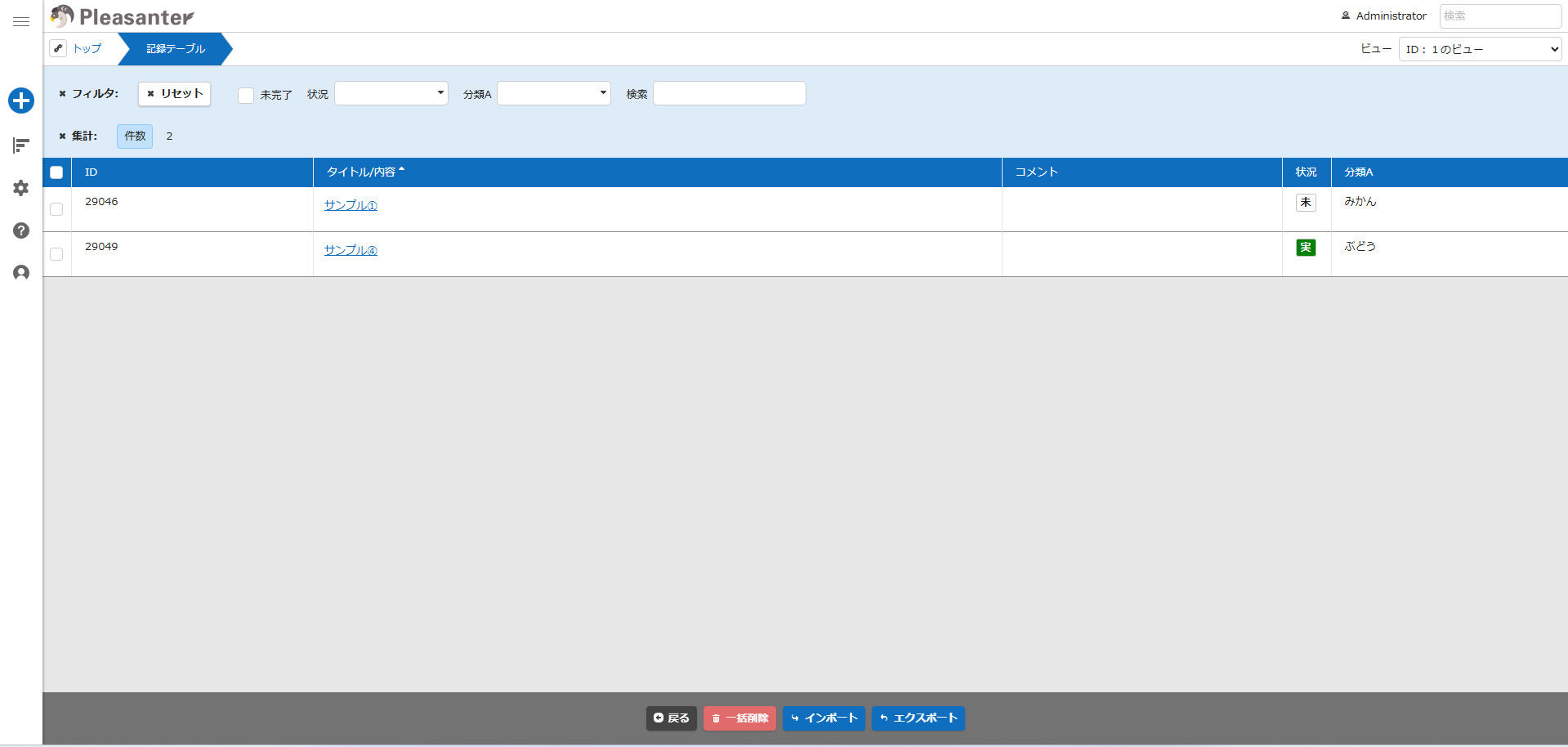
Task: Click the 件数 aggregate button
Action: coord(135,136)
